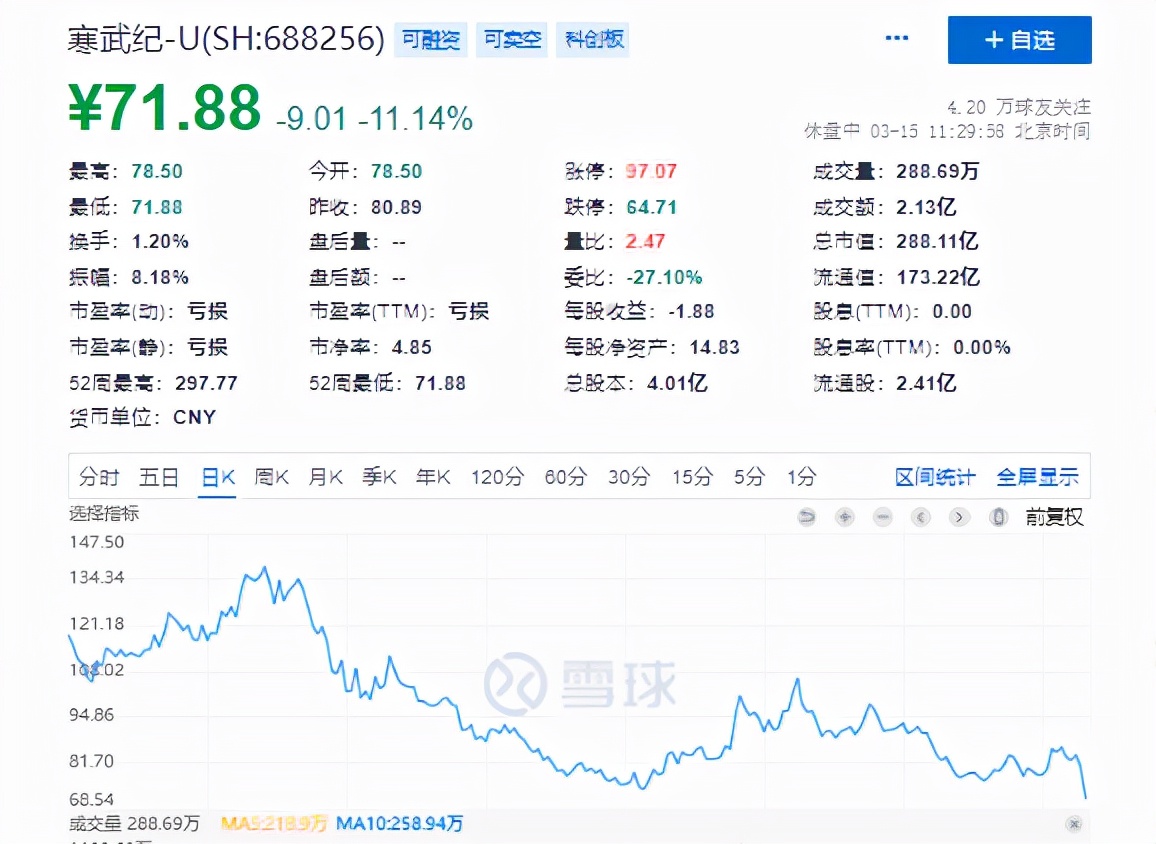Screen dimensions: 1156x844
Task: Click the 可卖空 tag
Action: [x=512, y=39]
